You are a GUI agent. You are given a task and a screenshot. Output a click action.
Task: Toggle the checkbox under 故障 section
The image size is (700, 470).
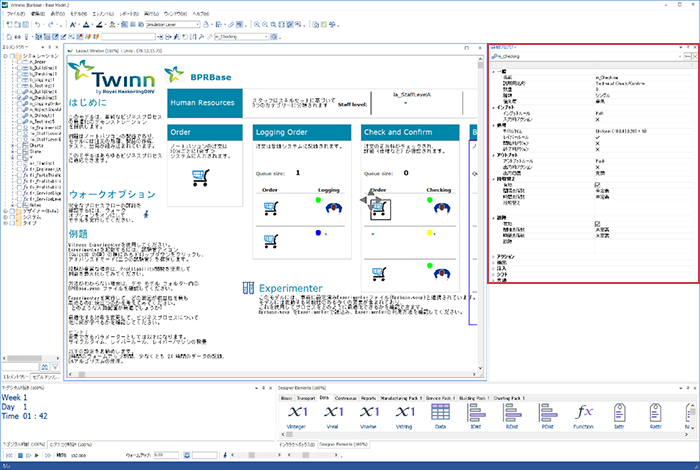(x=597, y=224)
